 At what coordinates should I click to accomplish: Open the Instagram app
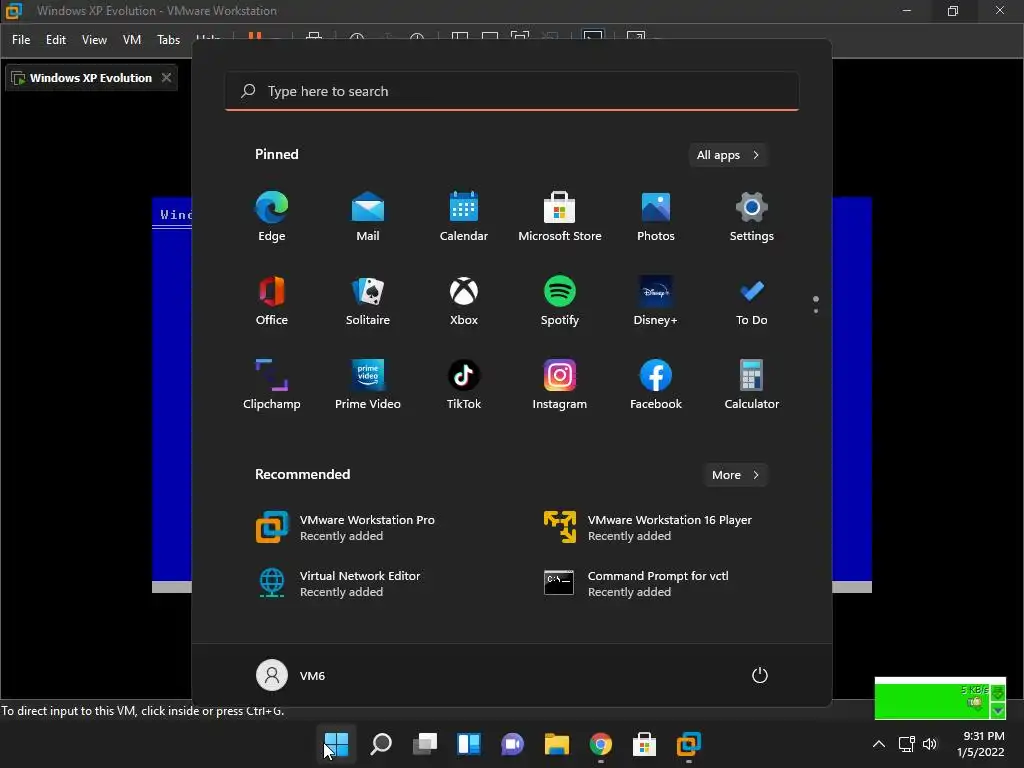tap(560, 385)
